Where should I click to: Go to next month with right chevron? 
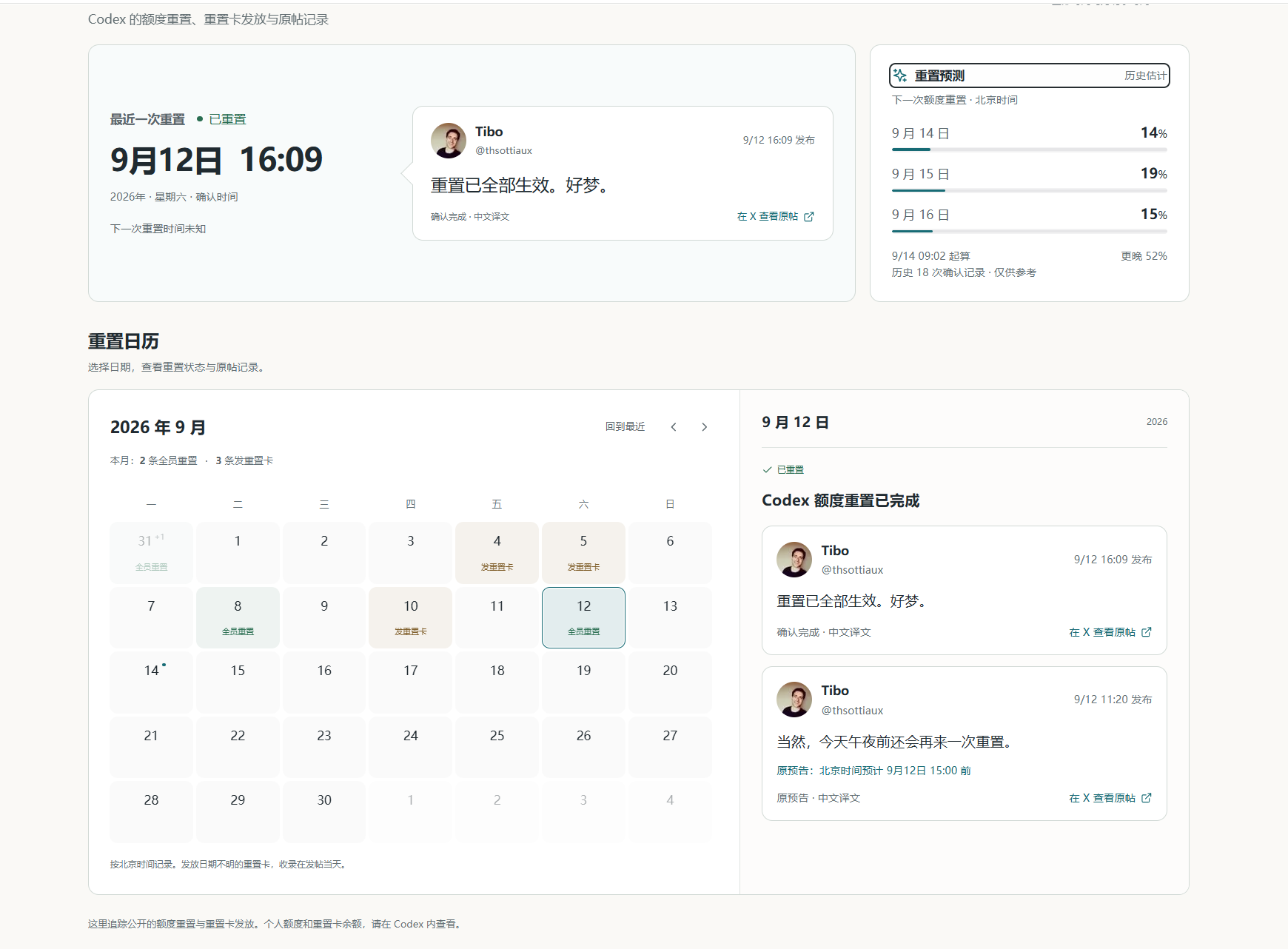(704, 427)
